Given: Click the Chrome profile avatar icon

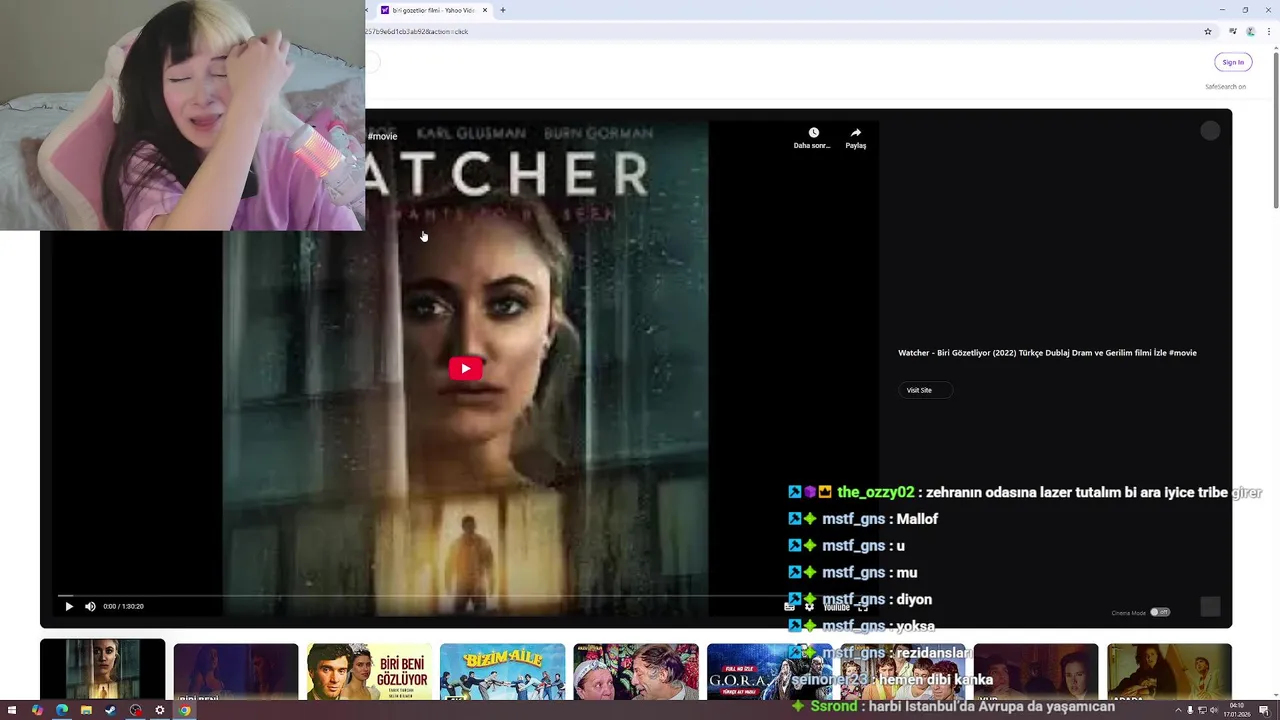Looking at the screenshot, I should coord(1250,31).
